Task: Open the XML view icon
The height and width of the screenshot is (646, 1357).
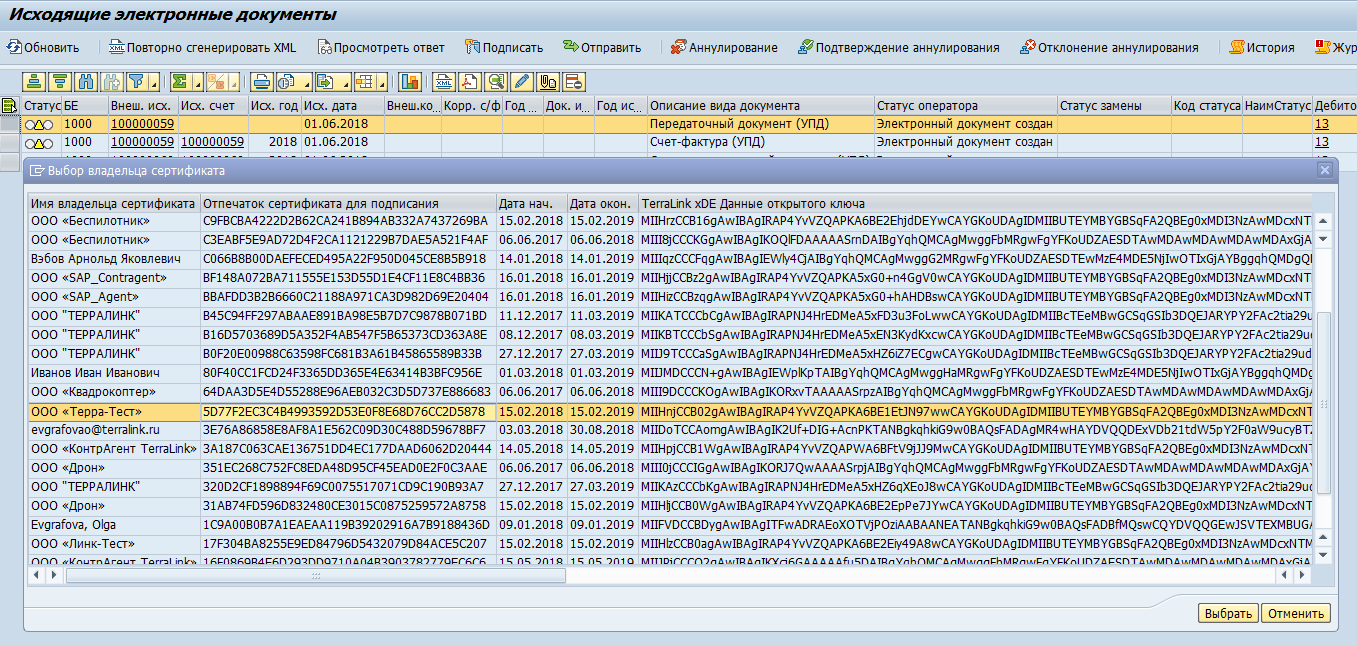Action: 445,82
